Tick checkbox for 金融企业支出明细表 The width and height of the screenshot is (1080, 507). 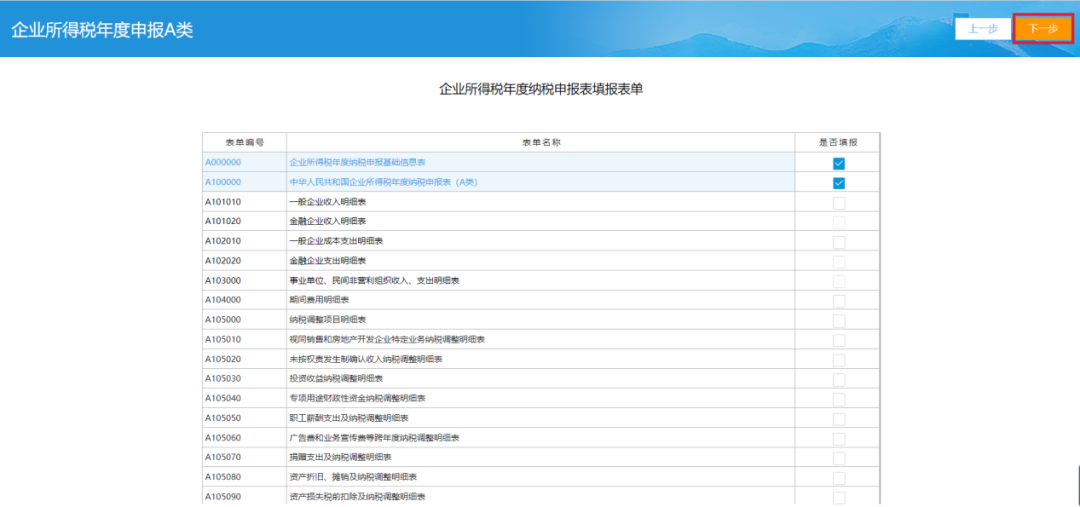[x=838, y=261]
